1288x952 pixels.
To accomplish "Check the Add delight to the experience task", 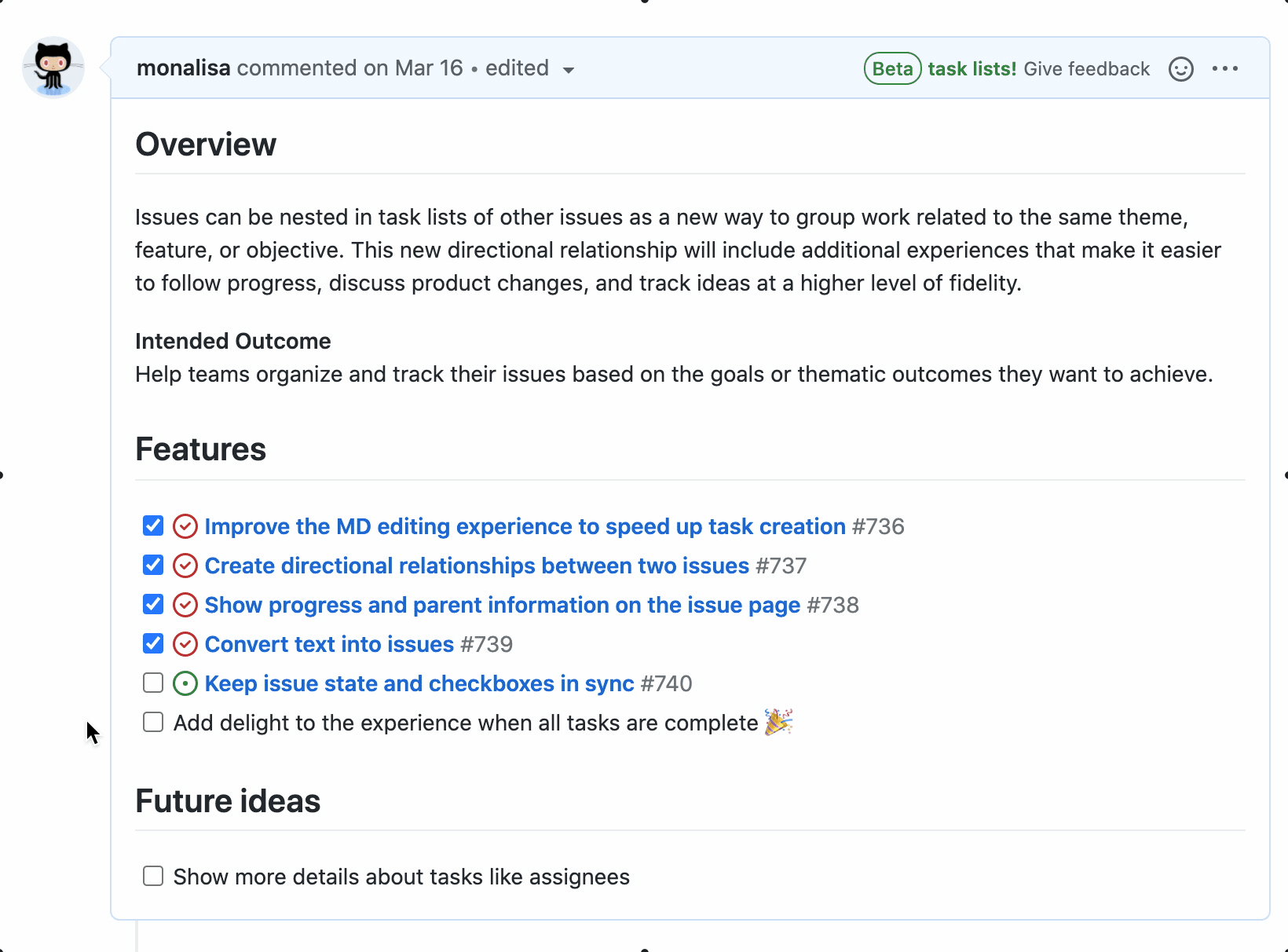I will pos(153,722).
